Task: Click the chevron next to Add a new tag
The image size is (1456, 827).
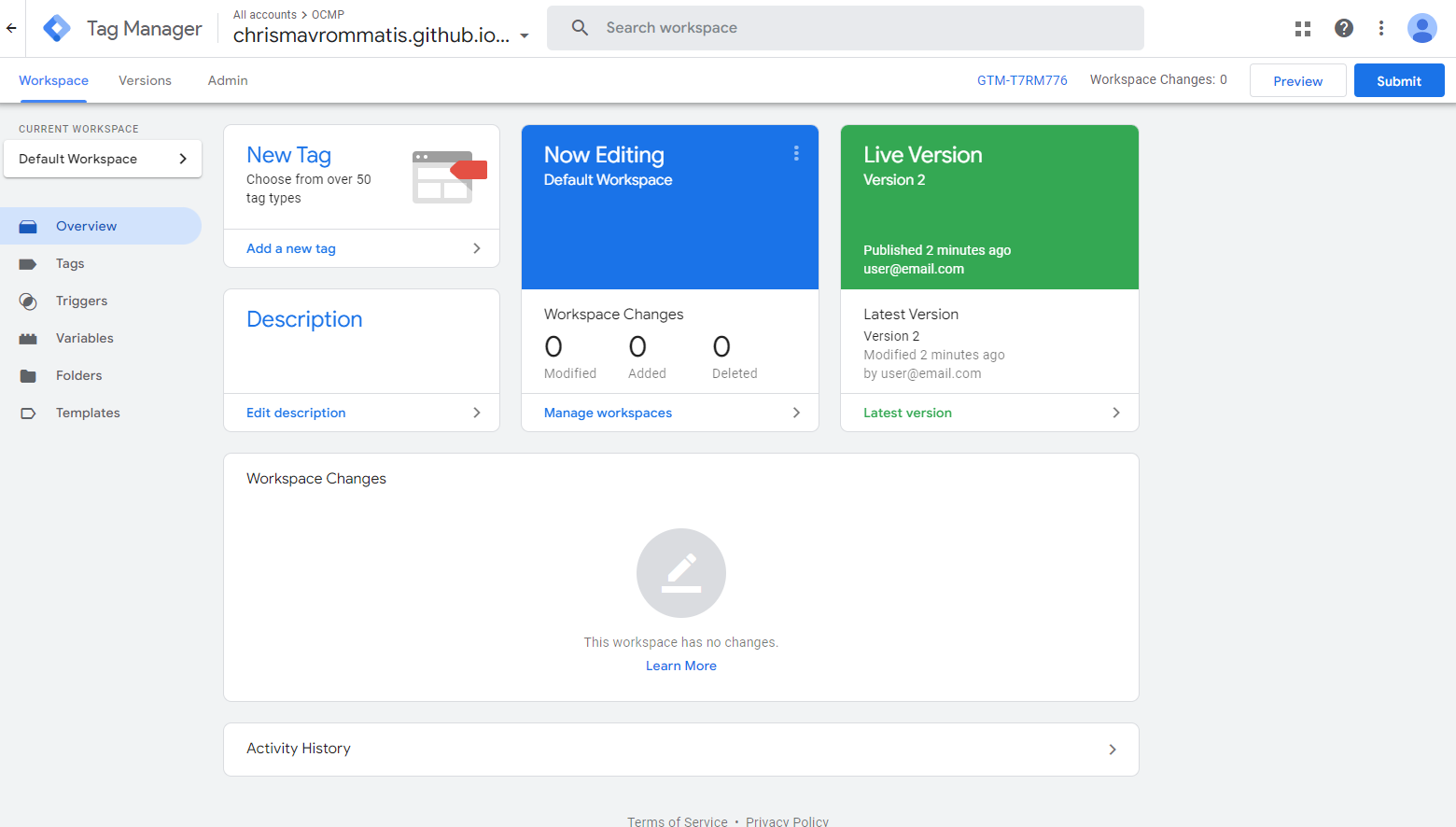Action: pos(477,248)
